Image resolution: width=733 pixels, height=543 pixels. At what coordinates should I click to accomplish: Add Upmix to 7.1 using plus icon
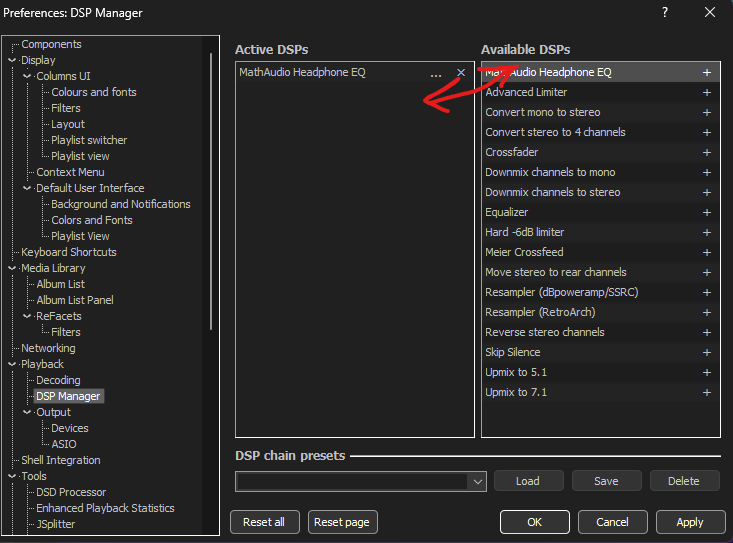tap(706, 393)
